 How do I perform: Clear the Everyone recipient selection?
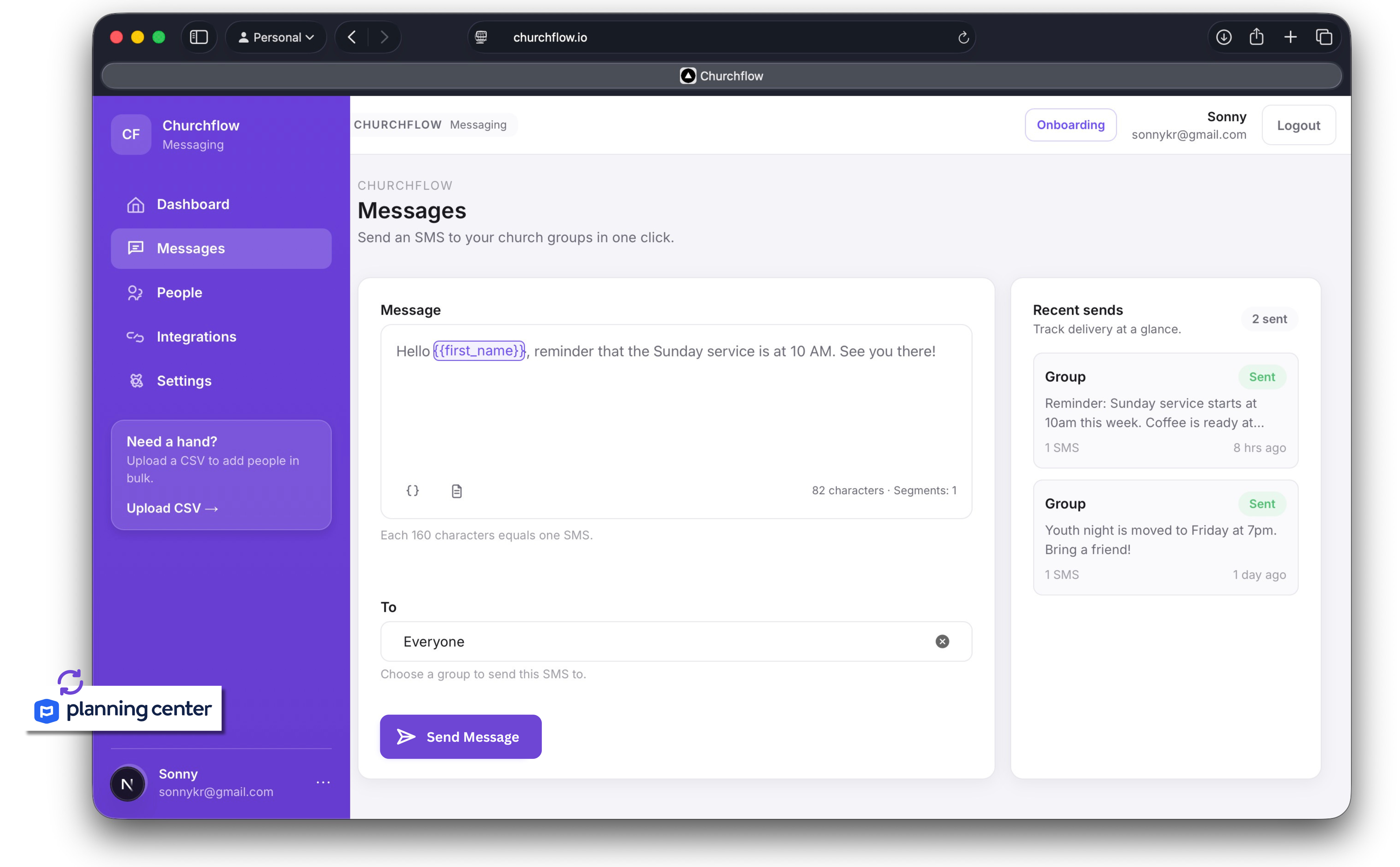tap(942, 642)
